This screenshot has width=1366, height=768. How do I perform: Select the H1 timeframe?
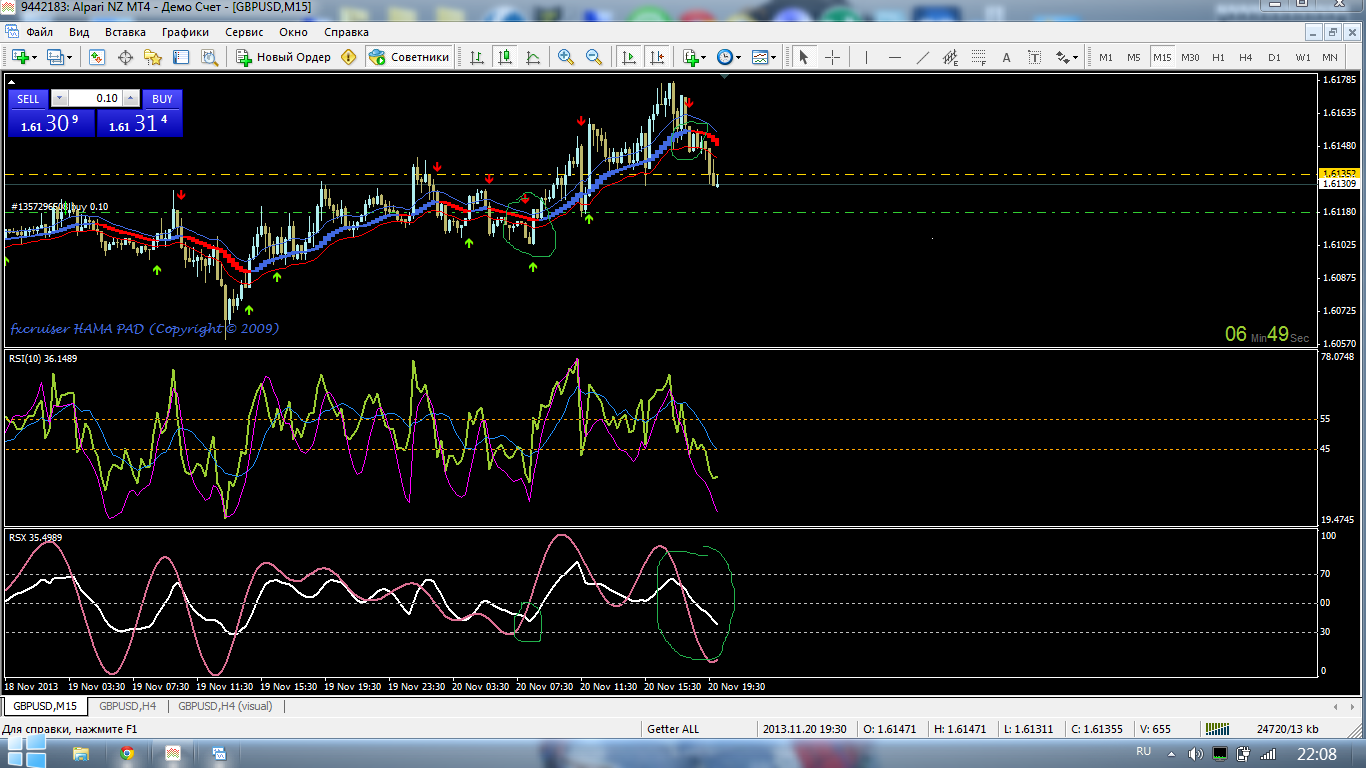(x=1218, y=57)
